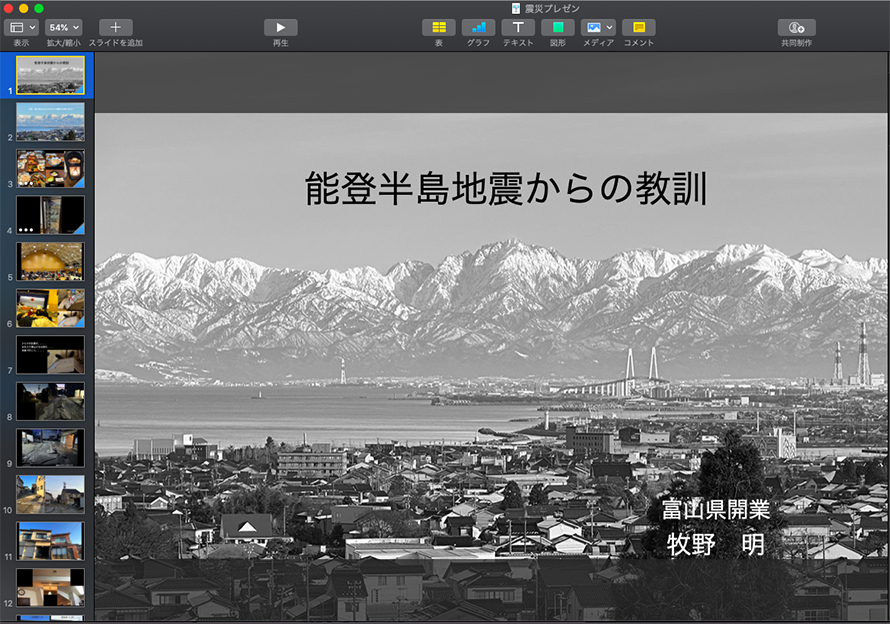Select slide 7 black text slide thumbnail
This screenshot has height=624, width=890.
(51, 354)
